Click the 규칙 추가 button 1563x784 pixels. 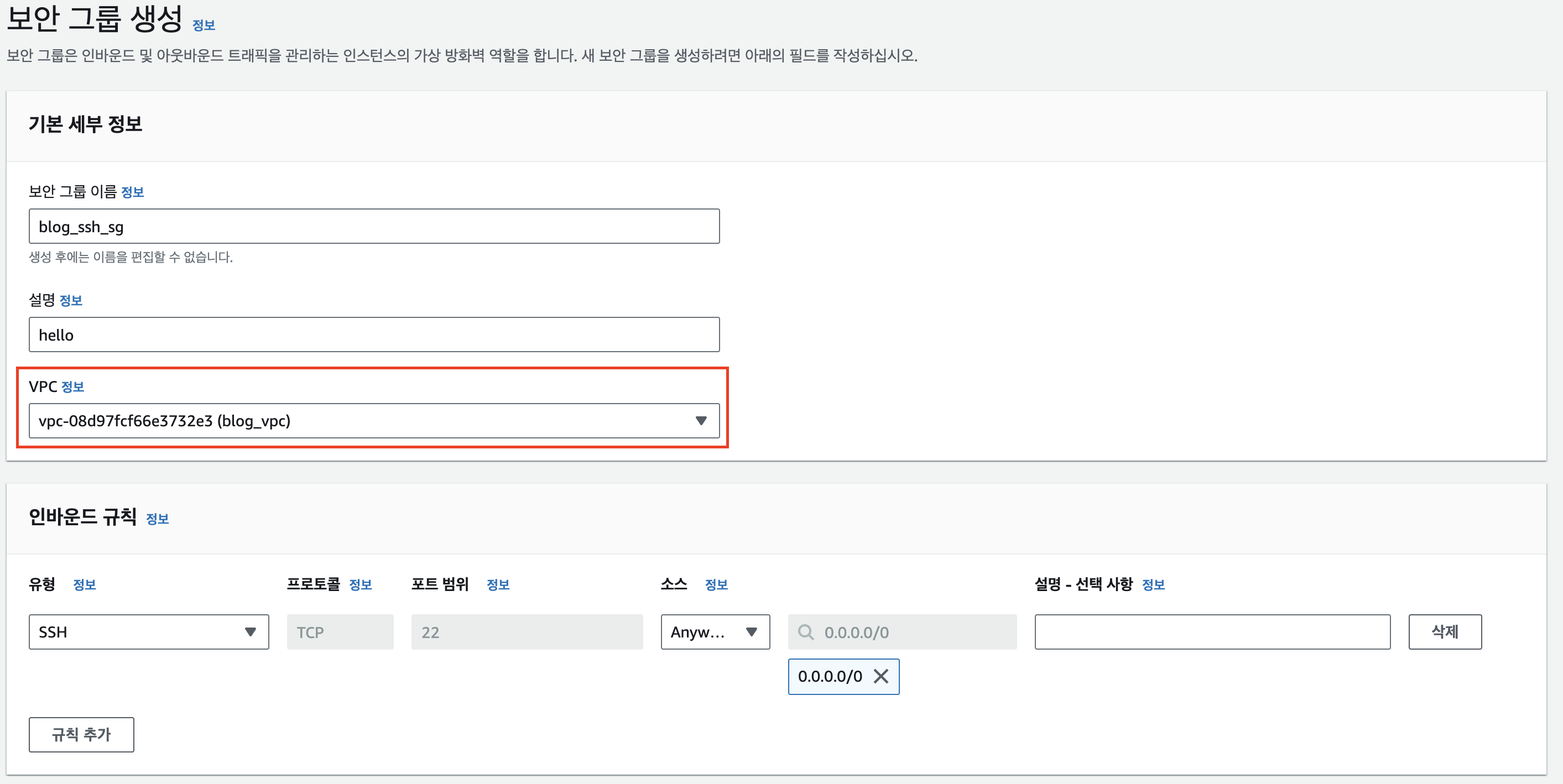click(81, 734)
